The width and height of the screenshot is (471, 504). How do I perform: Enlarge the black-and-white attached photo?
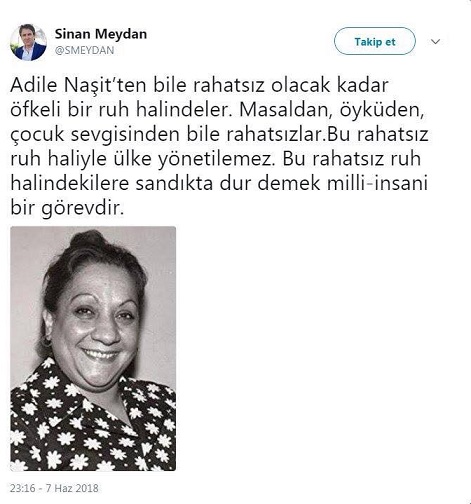coord(93,348)
